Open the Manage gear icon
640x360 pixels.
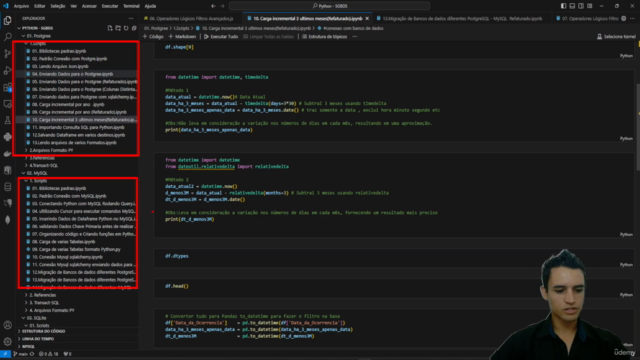pos(7,342)
